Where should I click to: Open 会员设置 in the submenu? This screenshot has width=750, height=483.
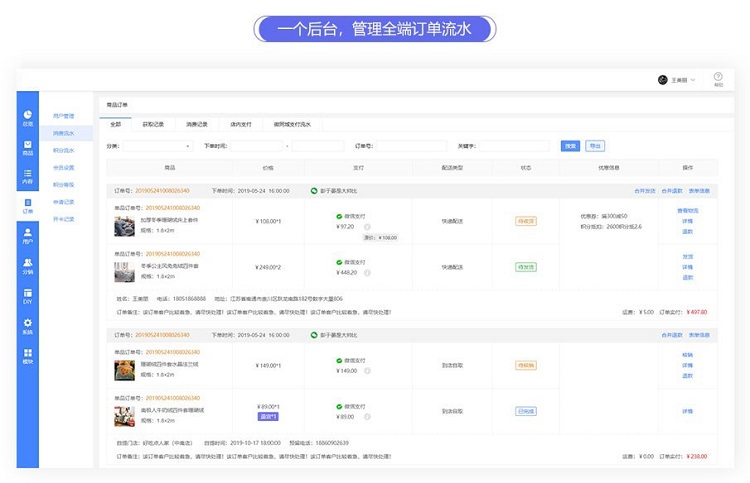64,168
